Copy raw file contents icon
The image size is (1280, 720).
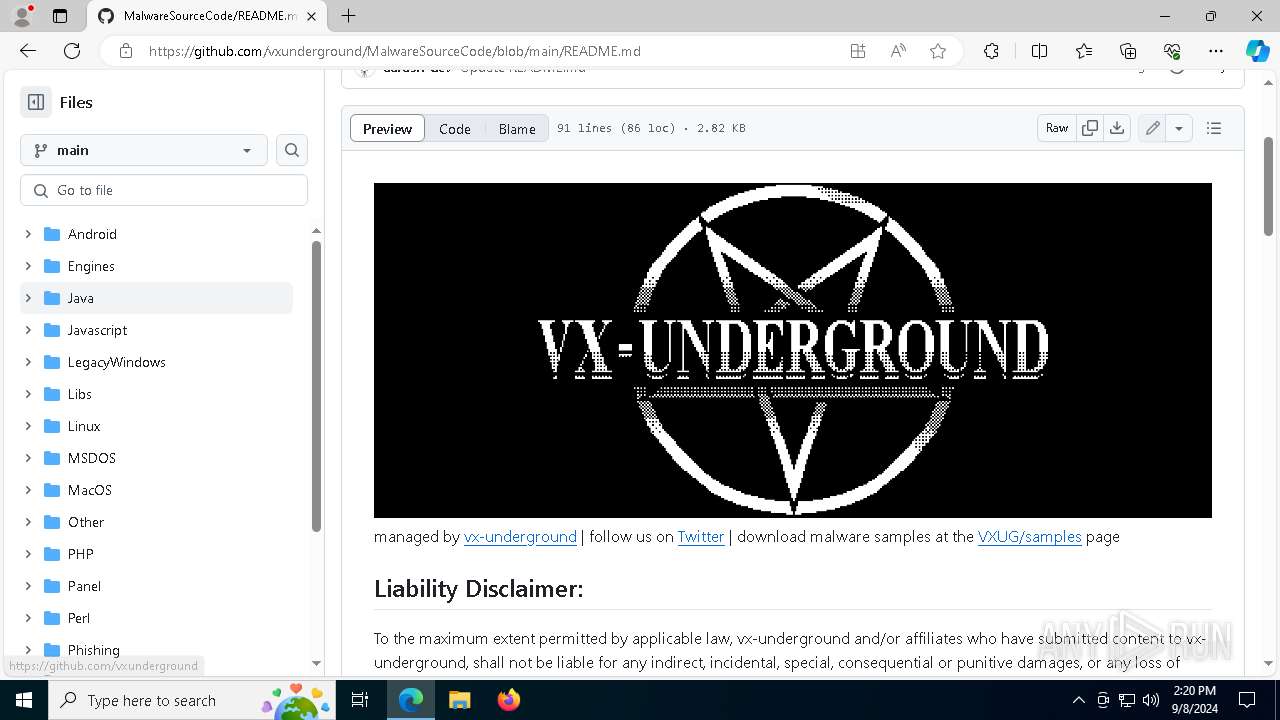1090,128
